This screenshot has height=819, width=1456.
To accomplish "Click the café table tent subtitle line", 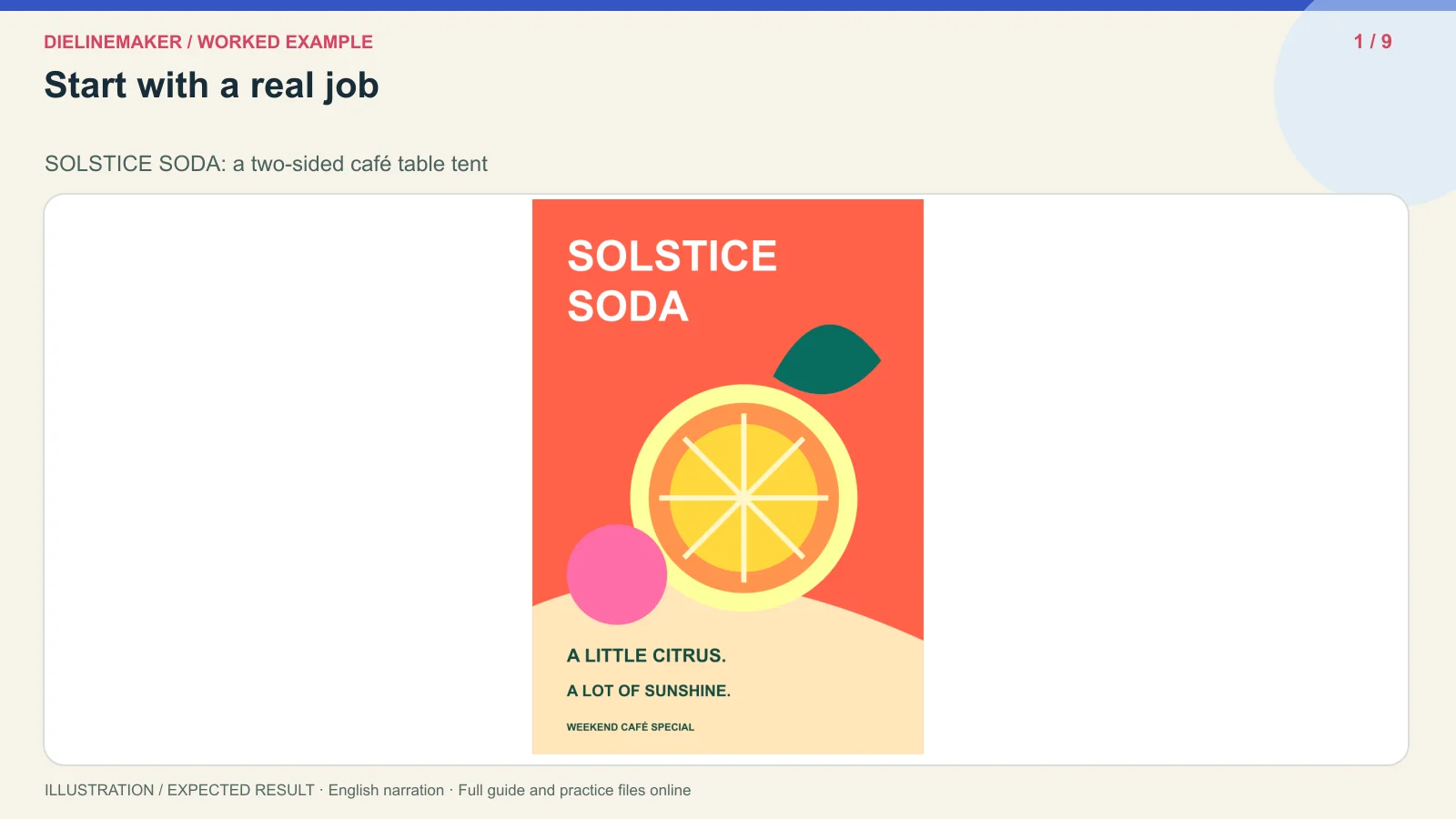I will [266, 164].
